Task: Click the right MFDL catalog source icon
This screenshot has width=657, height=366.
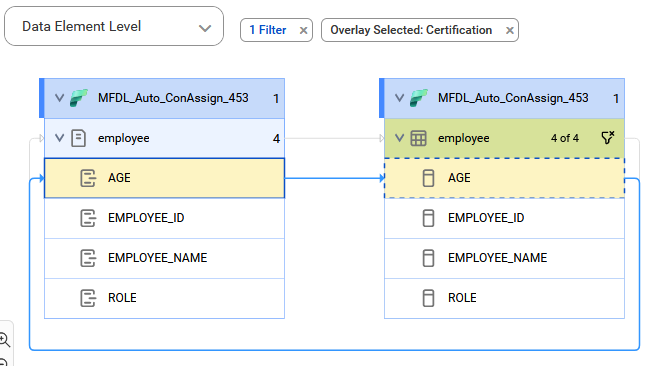Action: click(x=419, y=98)
